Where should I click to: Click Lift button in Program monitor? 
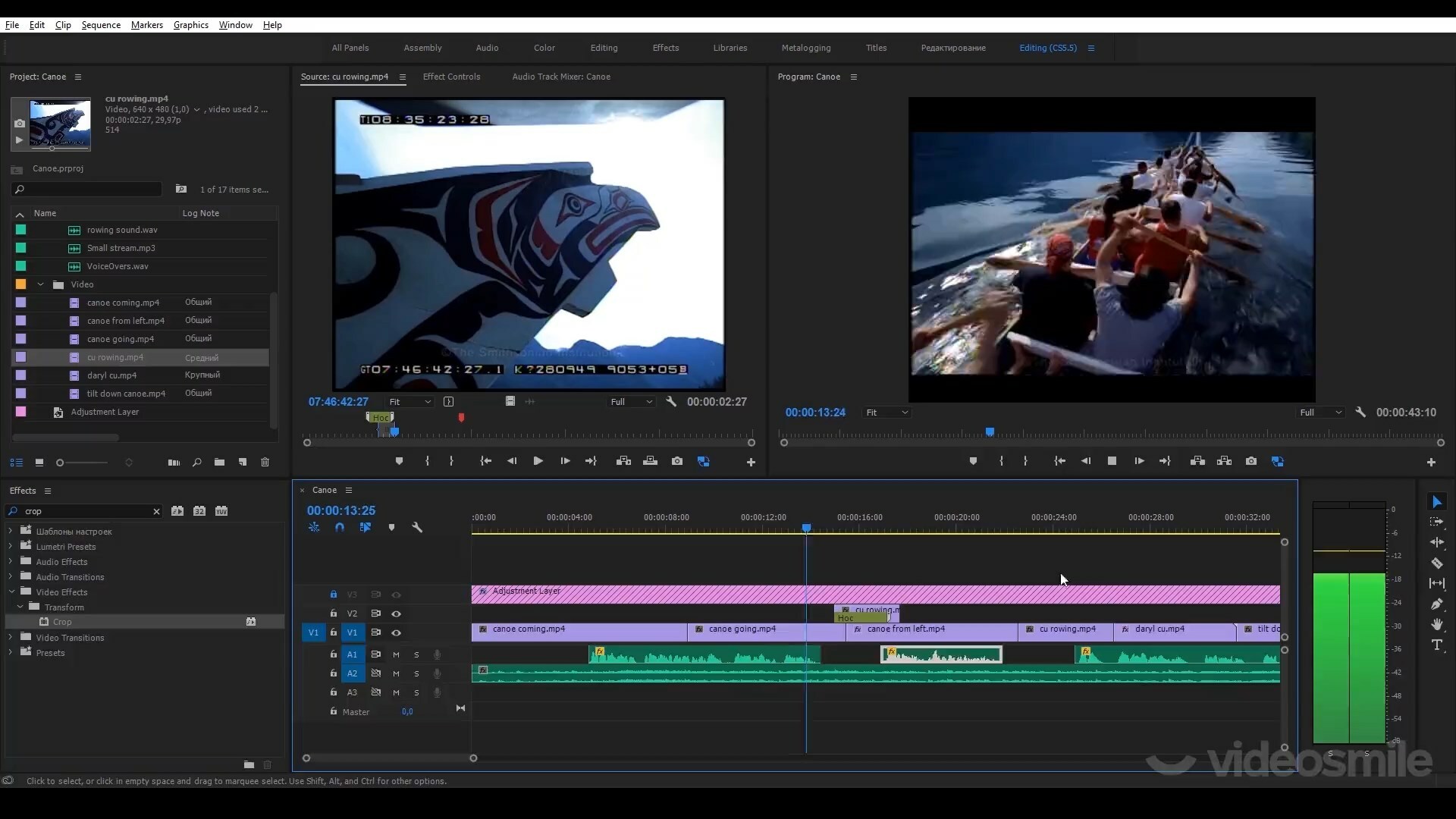coord(1197,461)
